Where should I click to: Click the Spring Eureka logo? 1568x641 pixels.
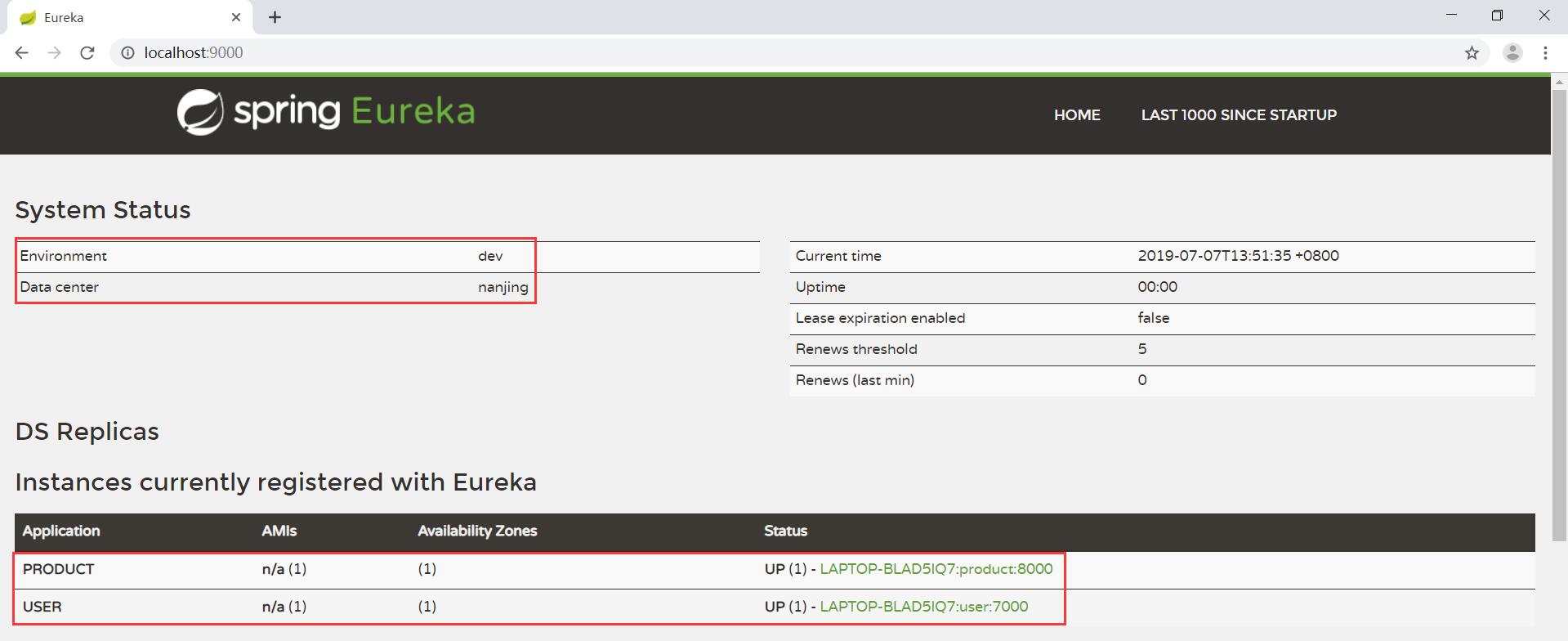coord(326,112)
